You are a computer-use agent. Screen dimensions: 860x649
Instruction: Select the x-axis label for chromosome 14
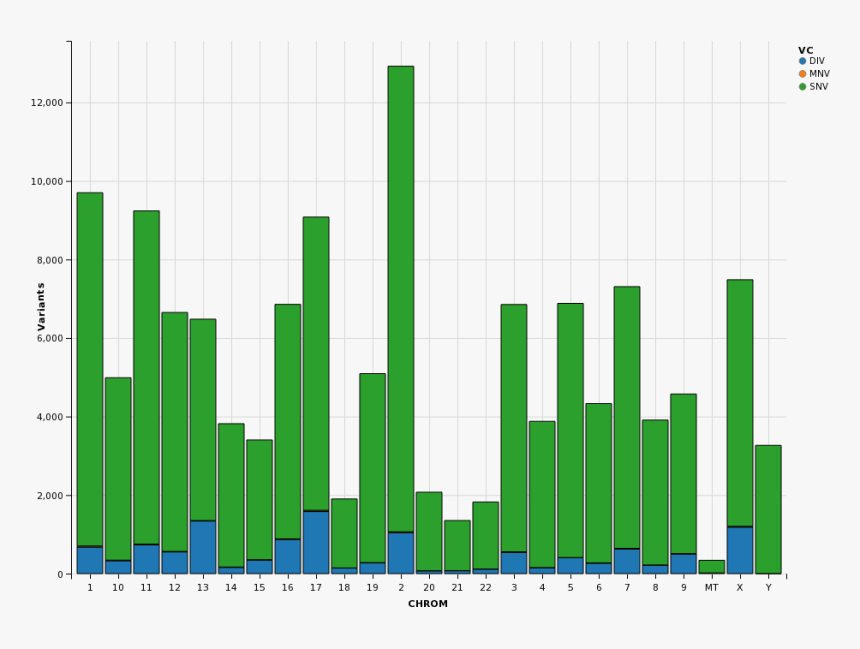pyautogui.click(x=231, y=588)
